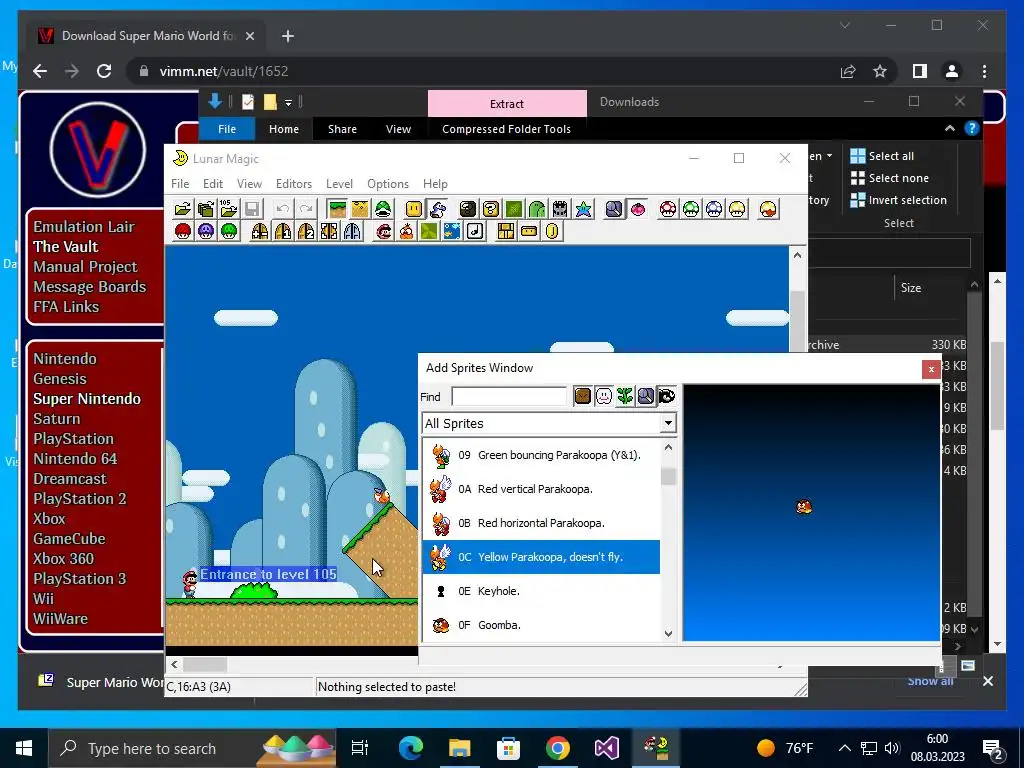This screenshot has height=768, width=1024.
Task: Click the door icon marked with number 2
Action: pos(306,231)
